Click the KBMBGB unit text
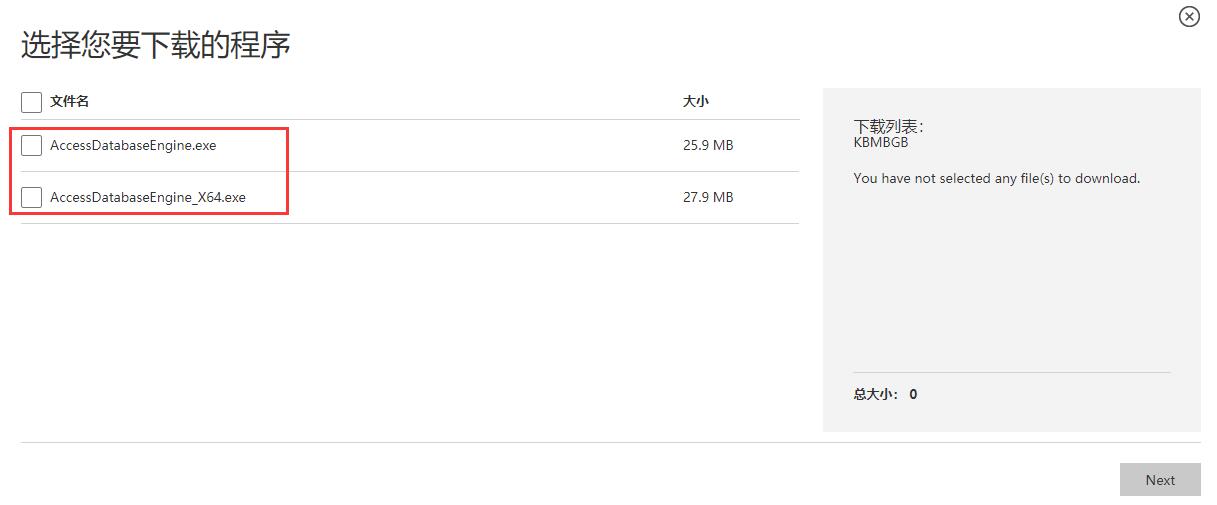Image resolution: width=1217 pixels, height=505 pixels. (881, 143)
